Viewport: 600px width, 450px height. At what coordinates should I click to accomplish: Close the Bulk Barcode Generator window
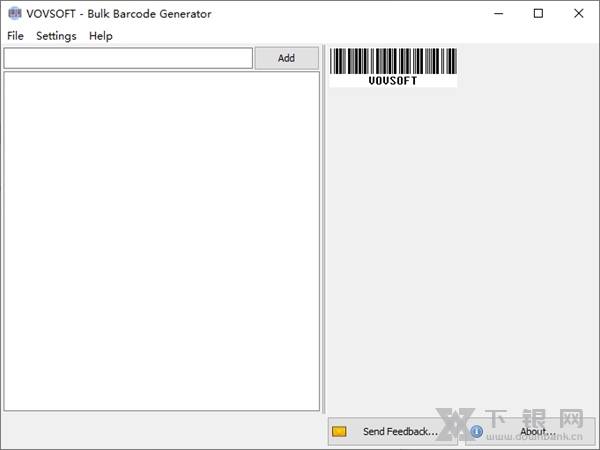[578, 14]
